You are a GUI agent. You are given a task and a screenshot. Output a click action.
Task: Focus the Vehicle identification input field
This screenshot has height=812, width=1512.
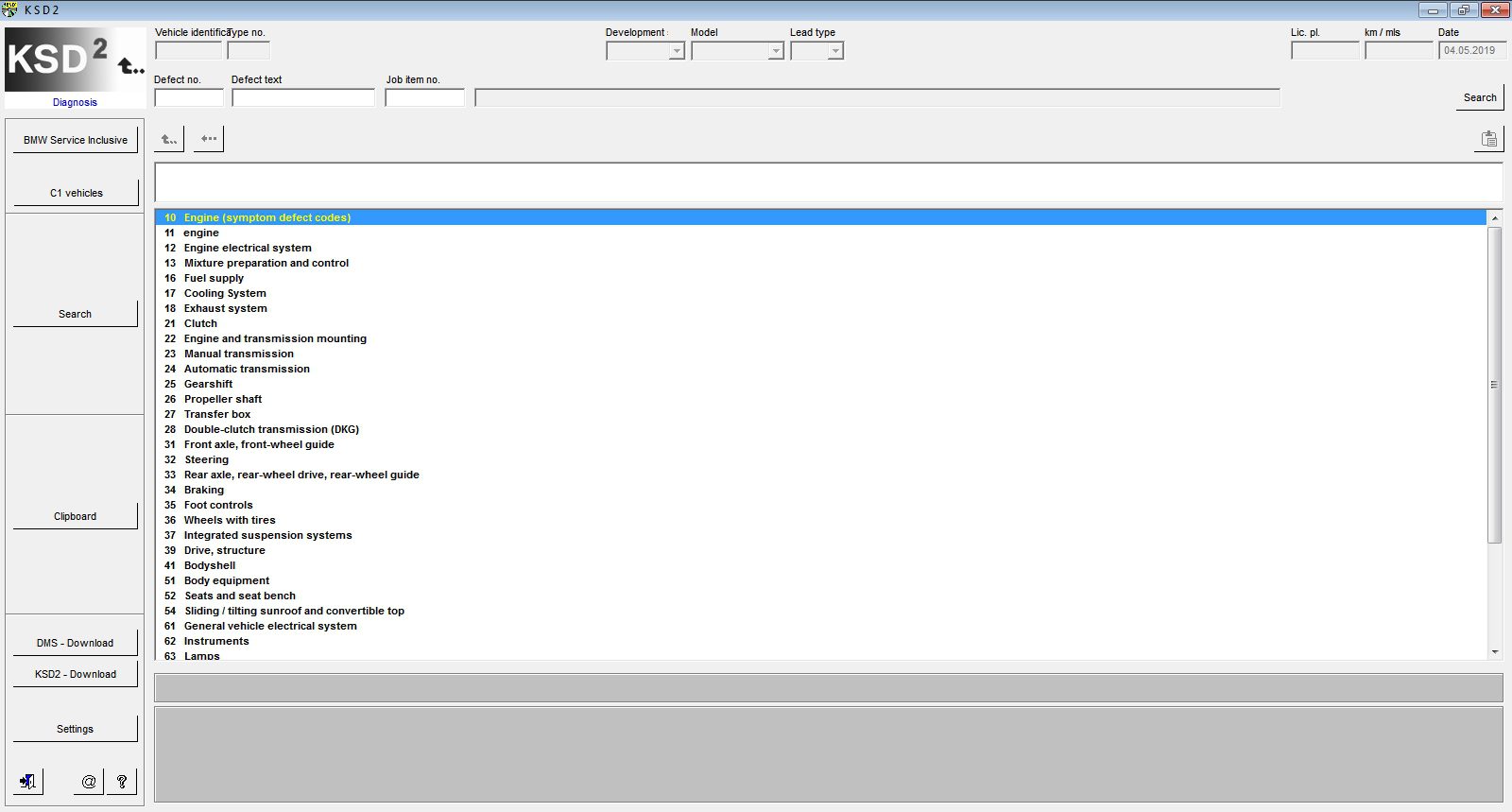pos(188,51)
